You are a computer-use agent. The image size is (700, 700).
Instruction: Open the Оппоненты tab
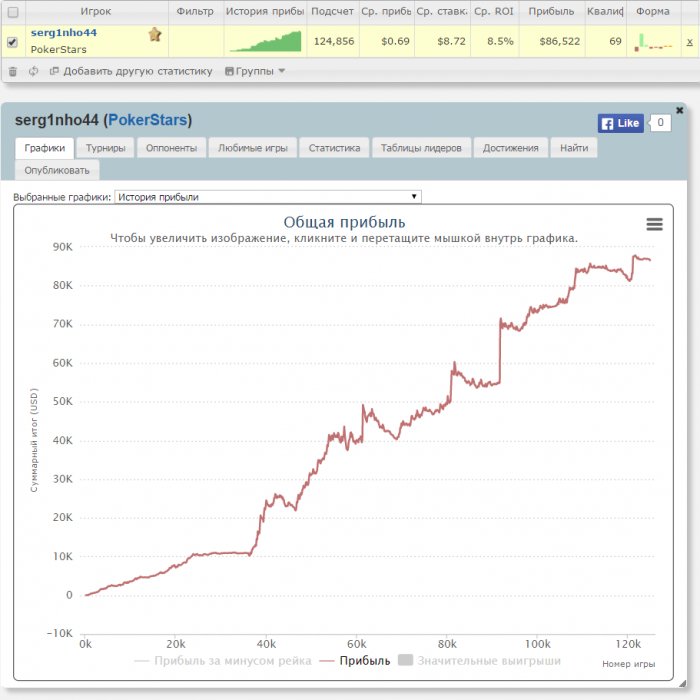click(171, 148)
